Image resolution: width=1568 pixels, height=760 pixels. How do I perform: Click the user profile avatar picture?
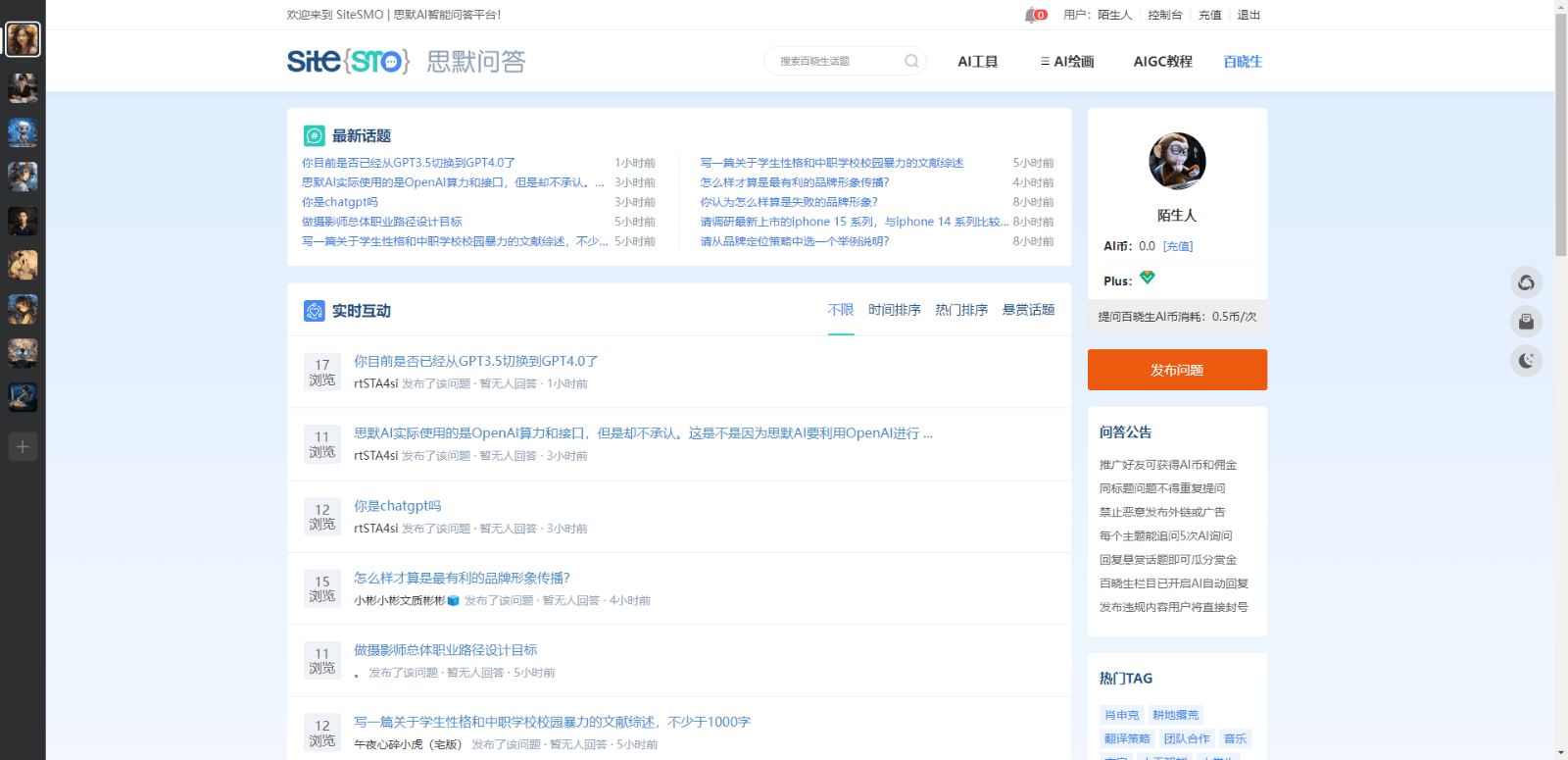point(1177,161)
